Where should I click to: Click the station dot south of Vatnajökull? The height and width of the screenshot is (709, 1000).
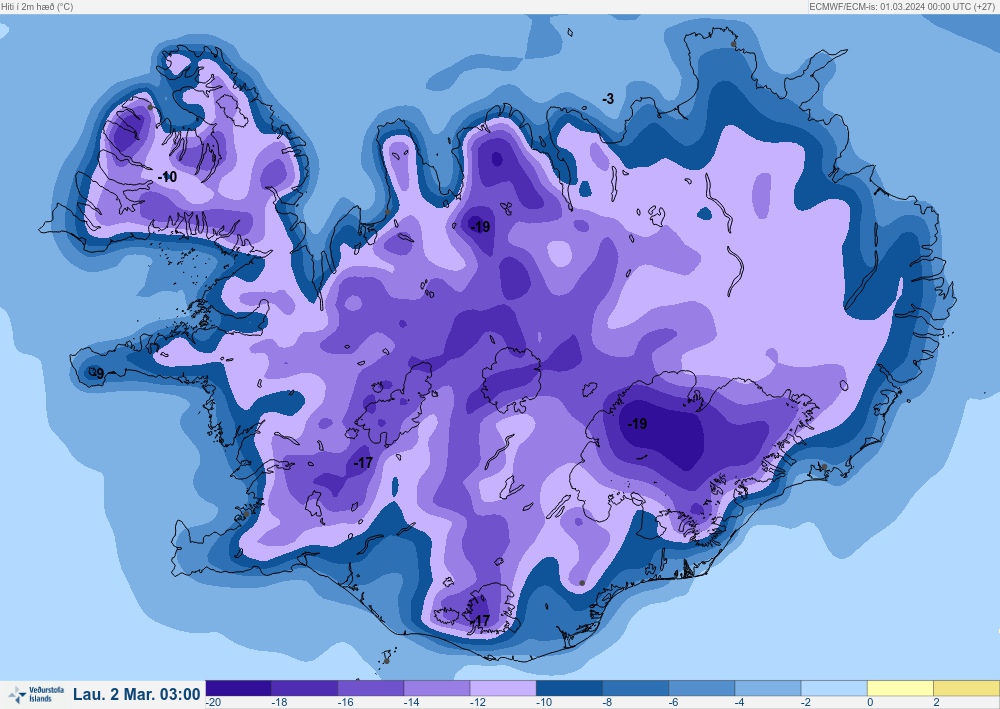click(582, 583)
